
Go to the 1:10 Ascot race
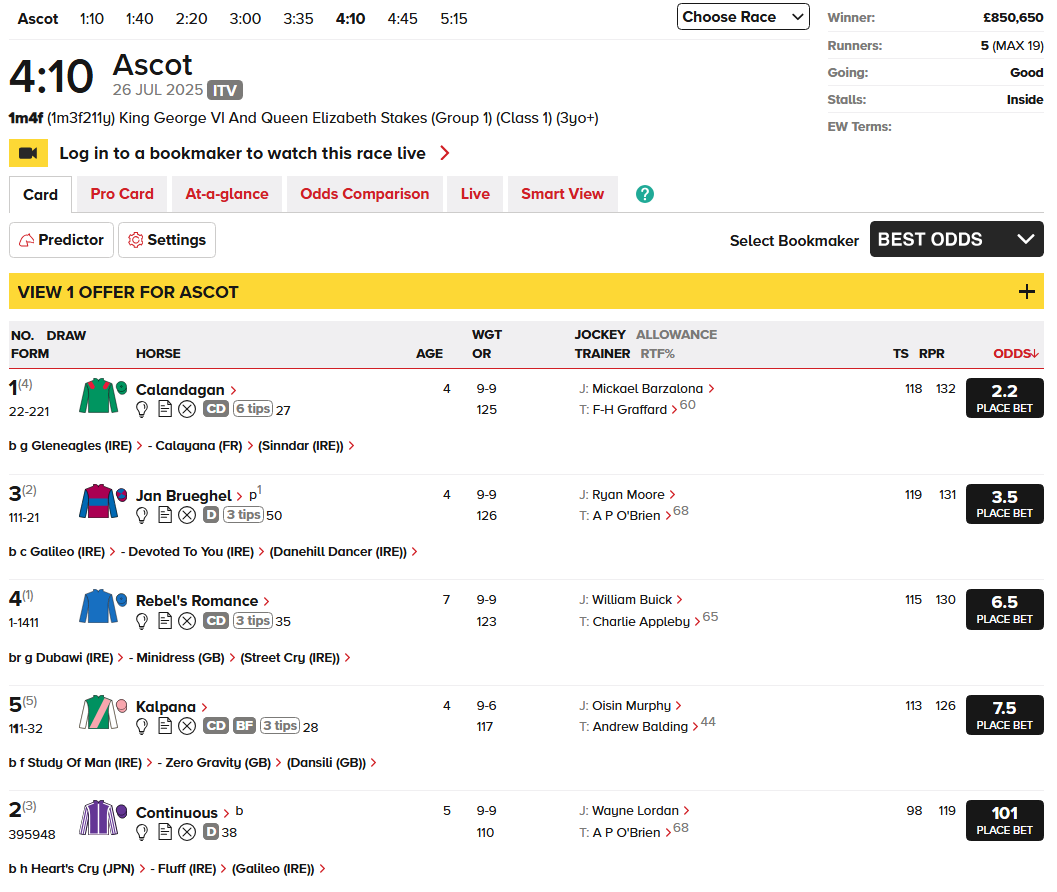tap(92, 19)
